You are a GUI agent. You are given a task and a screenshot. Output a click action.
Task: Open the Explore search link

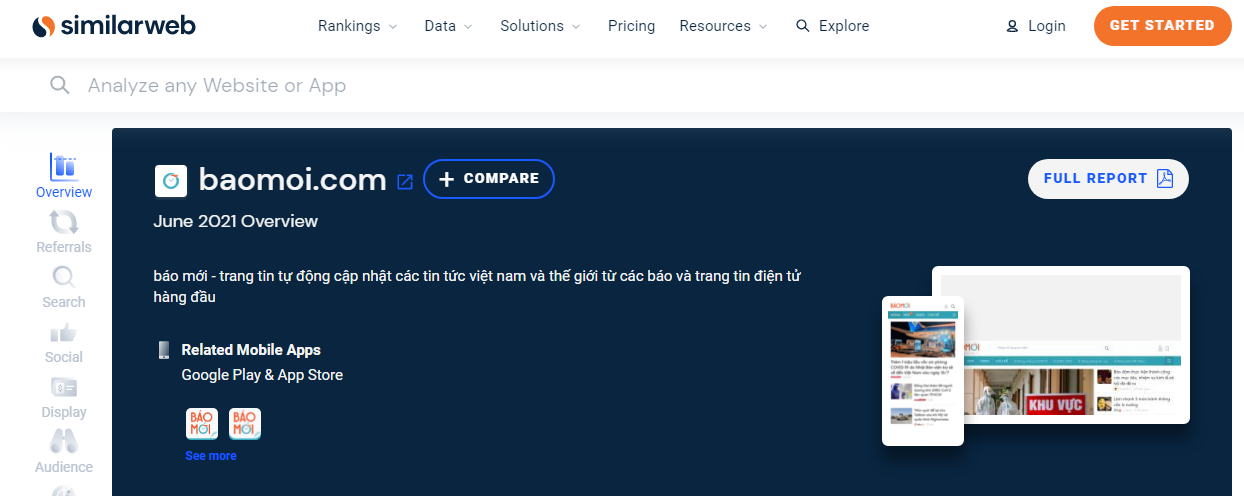833,26
